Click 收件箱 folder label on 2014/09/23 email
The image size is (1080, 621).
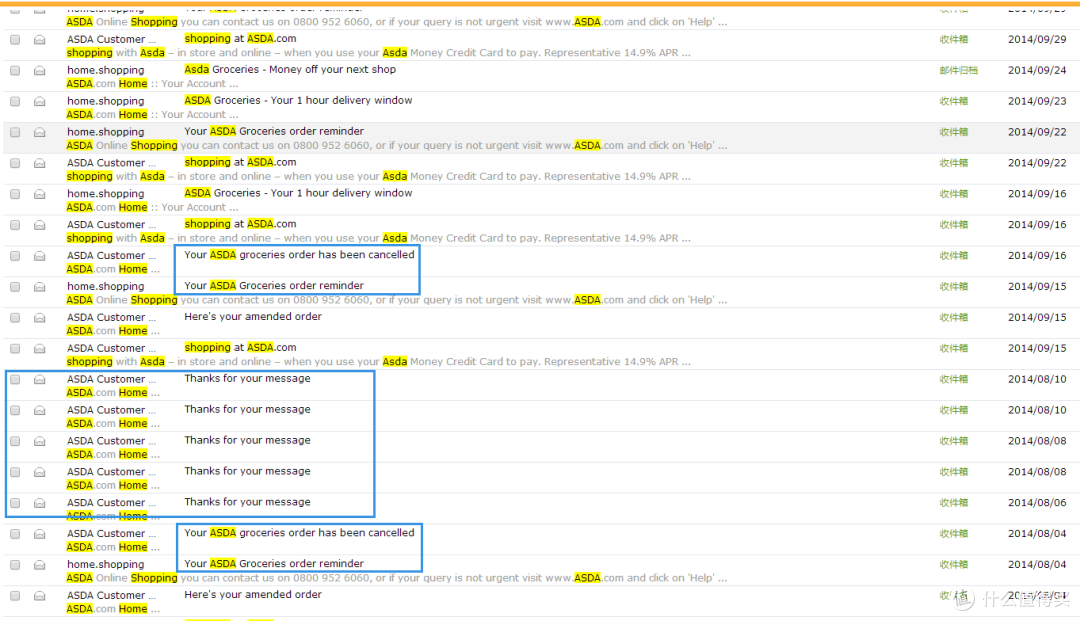click(953, 101)
